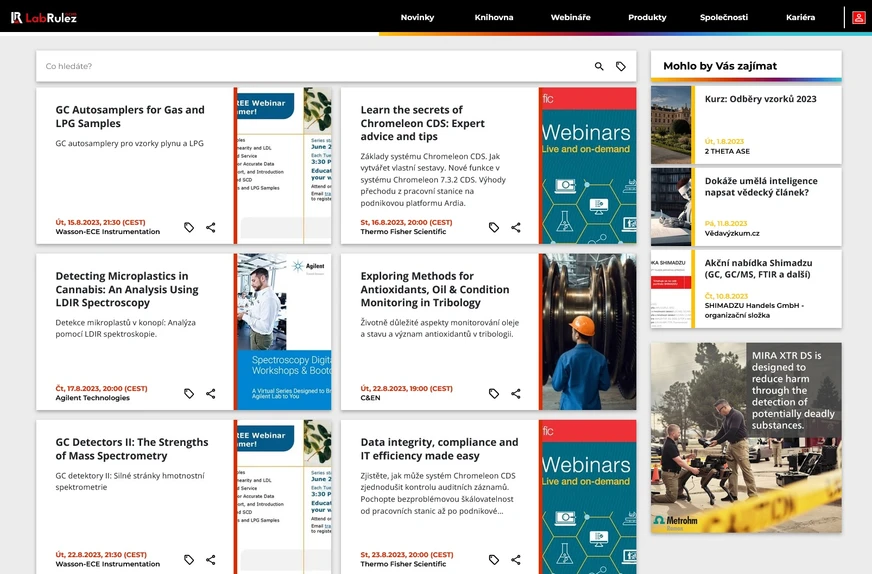Share the GC Autosamplers for Gas webinar
The height and width of the screenshot is (574, 872).
pos(211,227)
